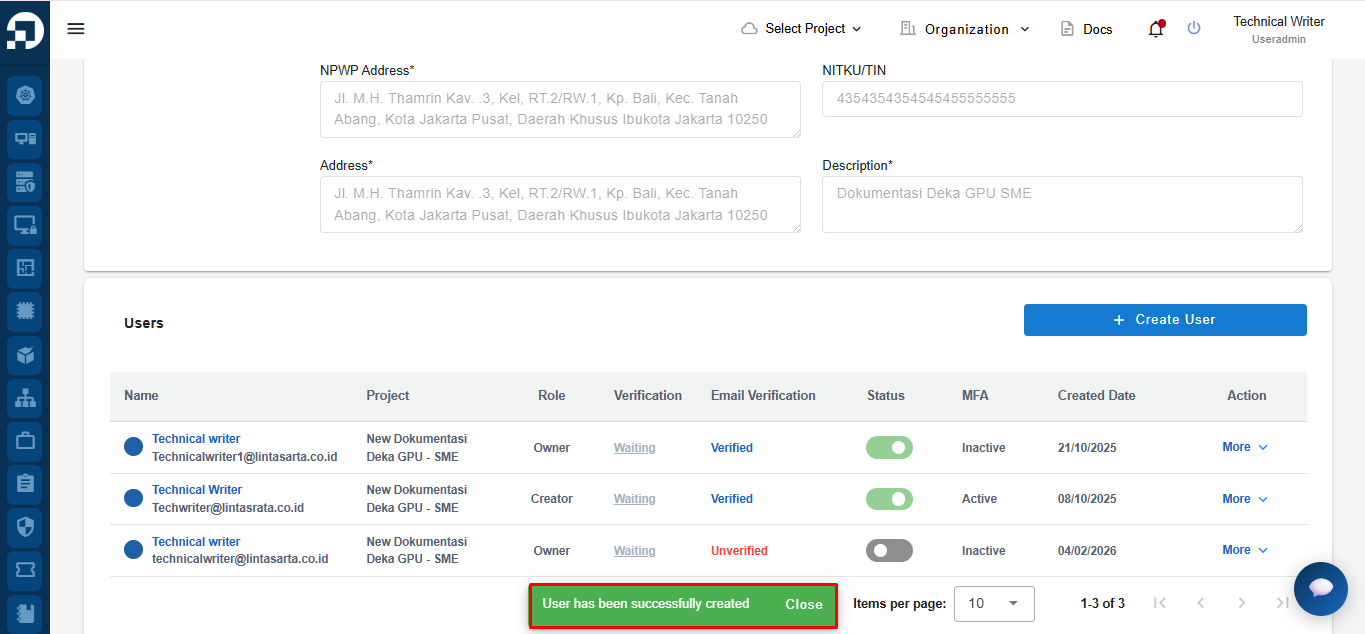Disable status toggle for Technicalwriter1@lintasarta.co.id
1365x634 pixels.
click(x=889, y=448)
